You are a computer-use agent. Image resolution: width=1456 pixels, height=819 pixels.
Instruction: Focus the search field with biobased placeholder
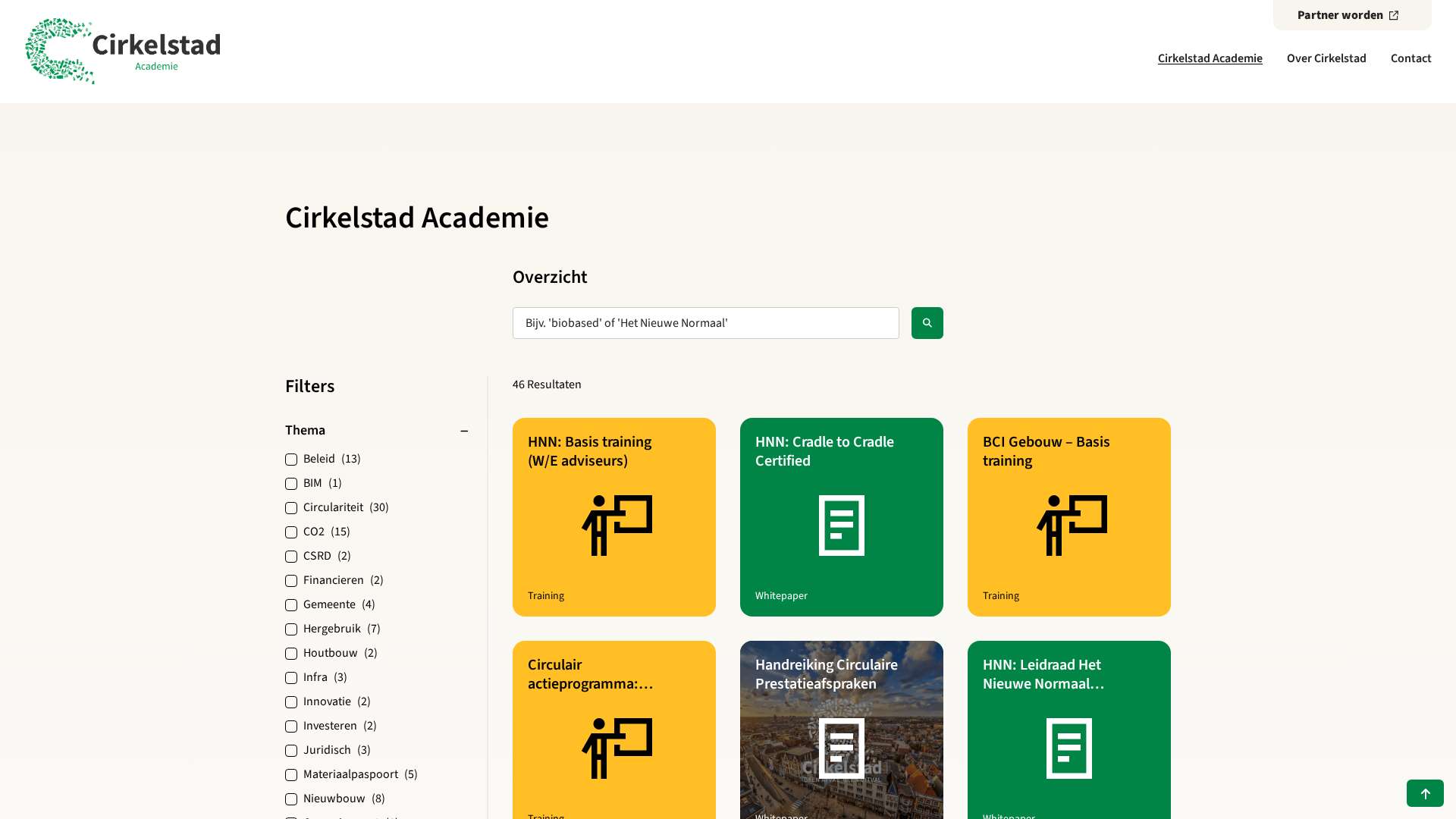pyautogui.click(x=705, y=323)
